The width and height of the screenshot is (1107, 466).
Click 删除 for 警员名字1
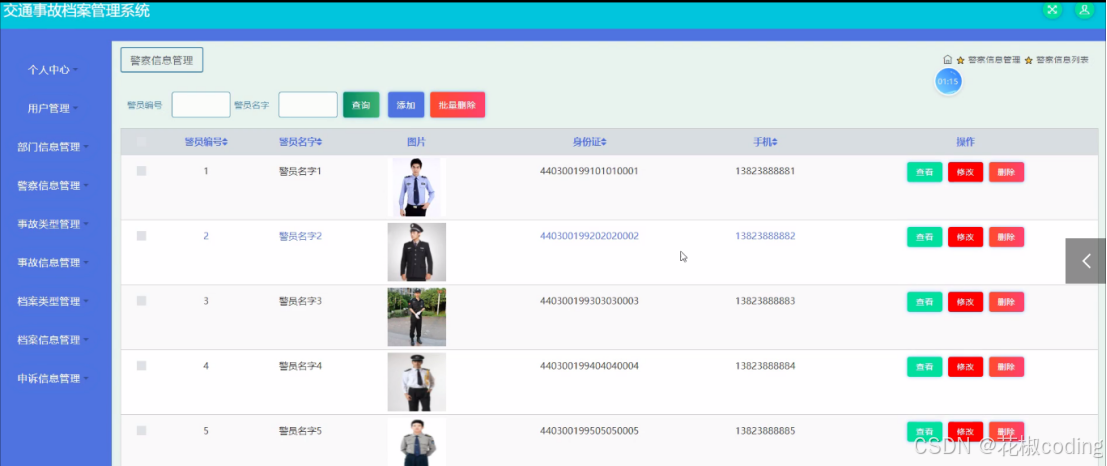pos(1006,172)
